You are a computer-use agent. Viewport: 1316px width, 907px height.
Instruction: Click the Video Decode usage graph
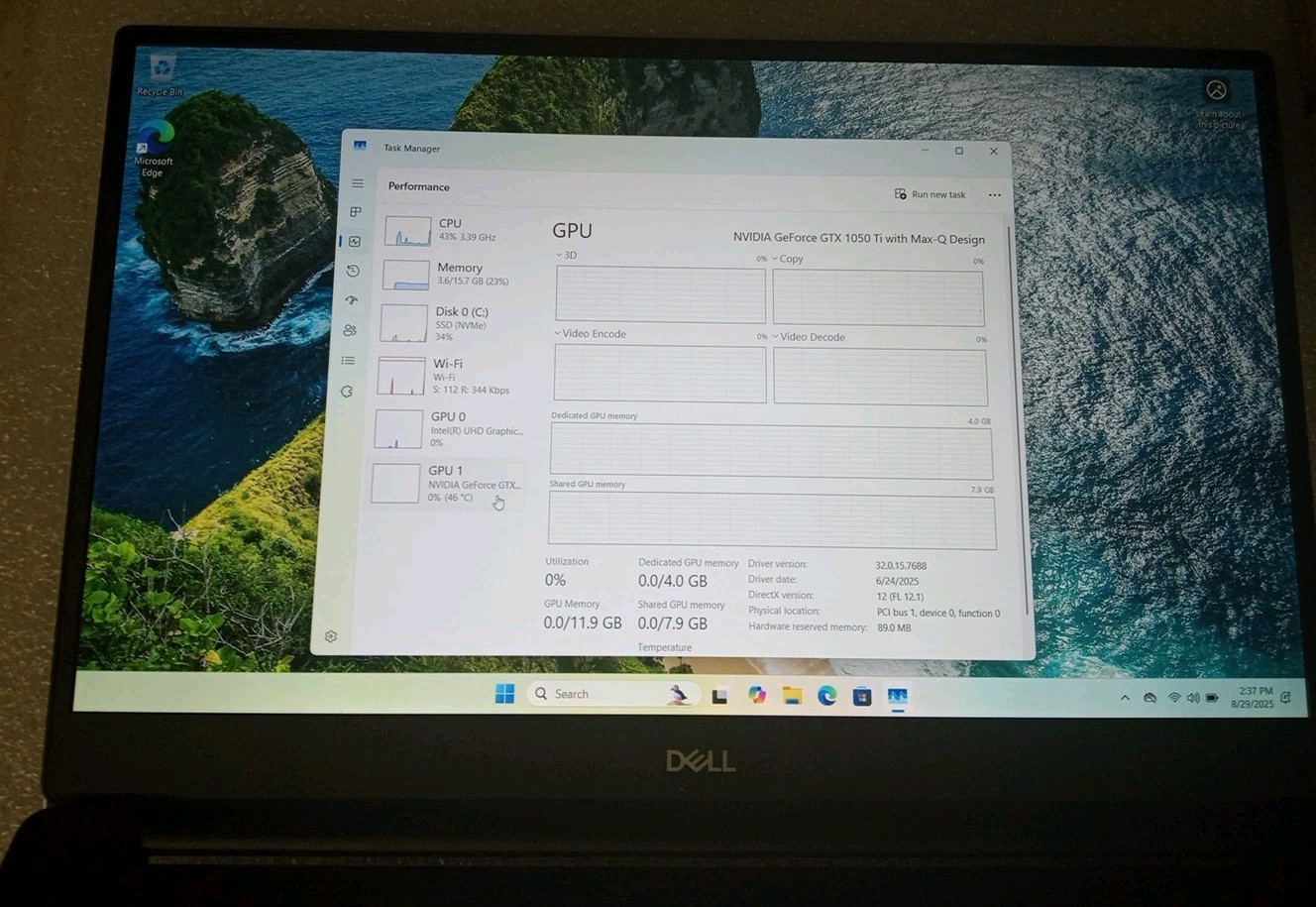tap(880, 376)
